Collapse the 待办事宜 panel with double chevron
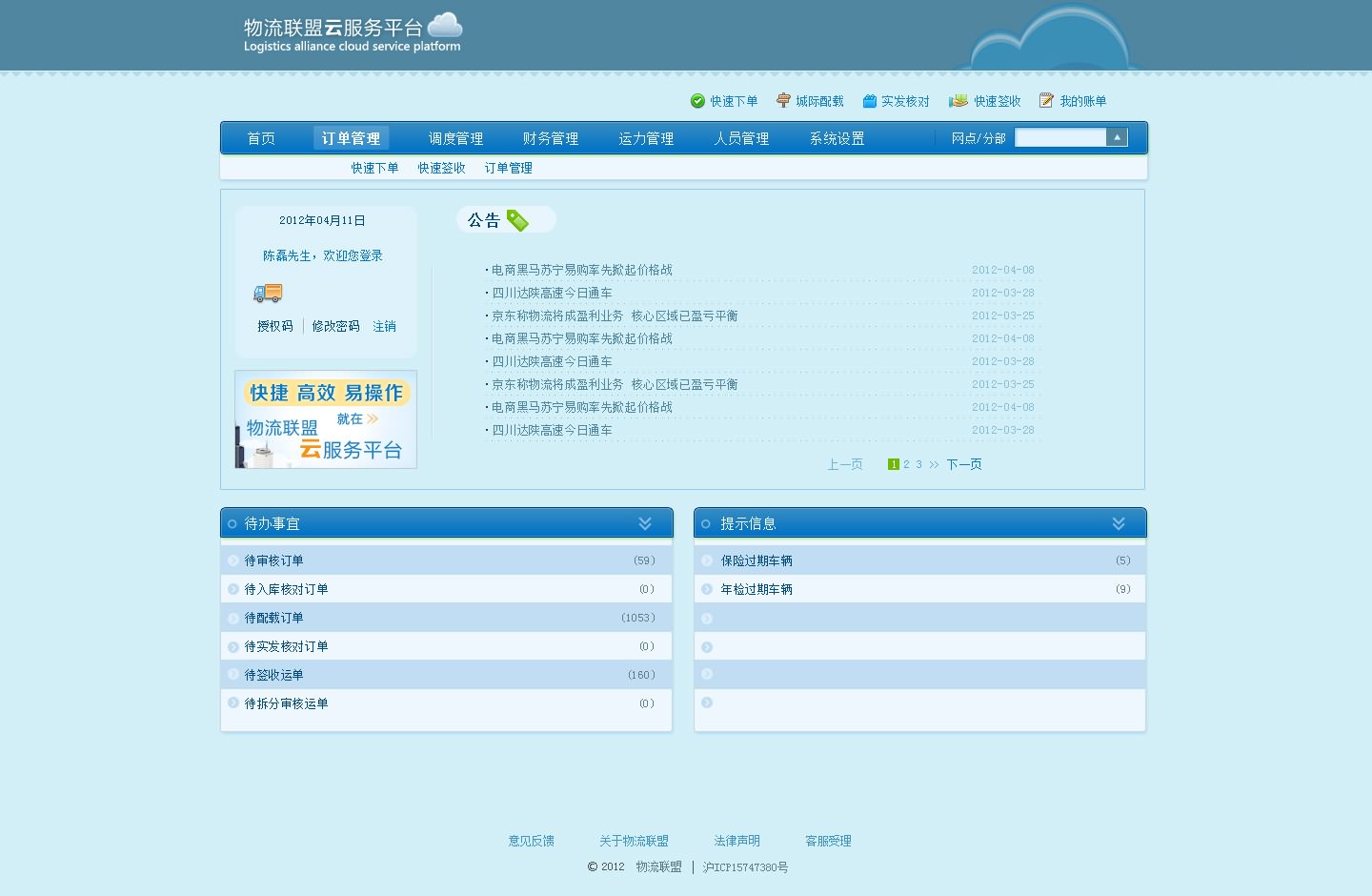 coord(645,523)
